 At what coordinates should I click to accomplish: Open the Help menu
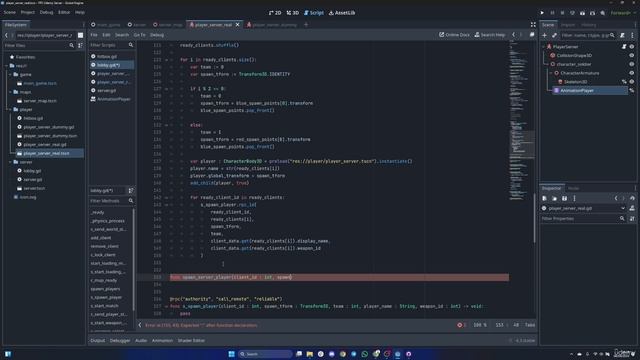click(80, 12)
